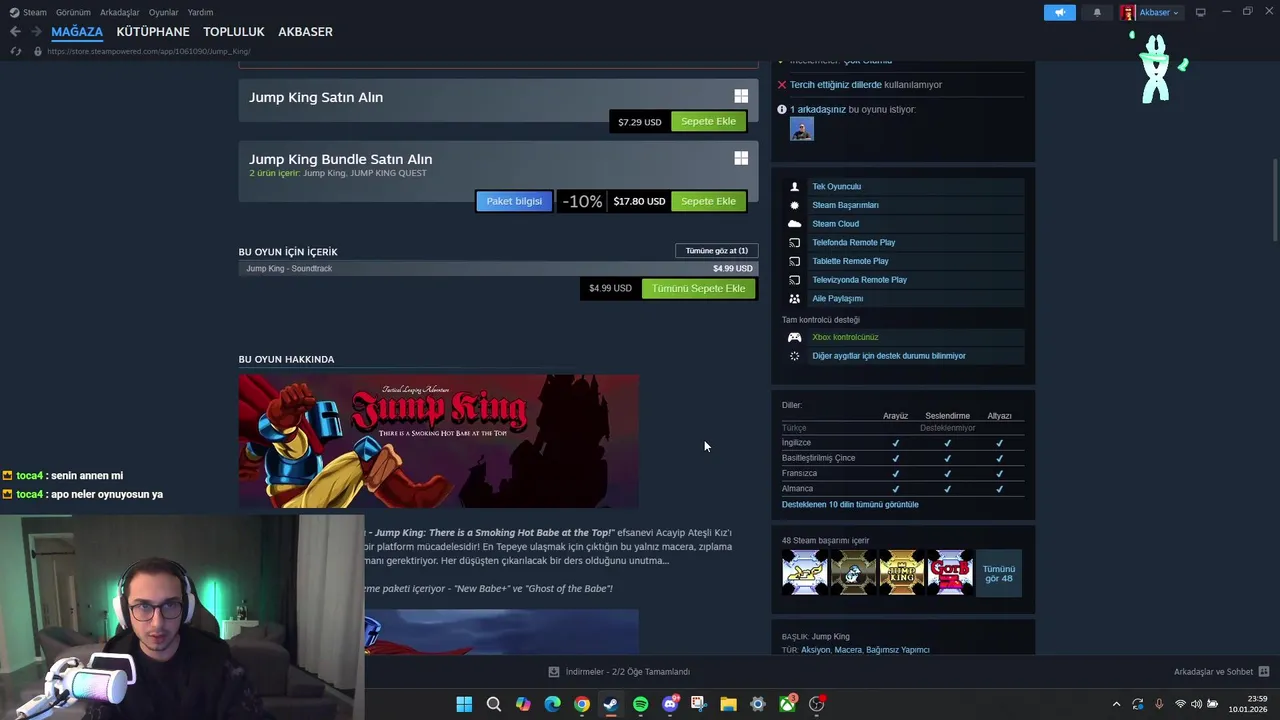1280x720 pixels.
Task: Open Windows taskbar search
Action: pos(494,704)
